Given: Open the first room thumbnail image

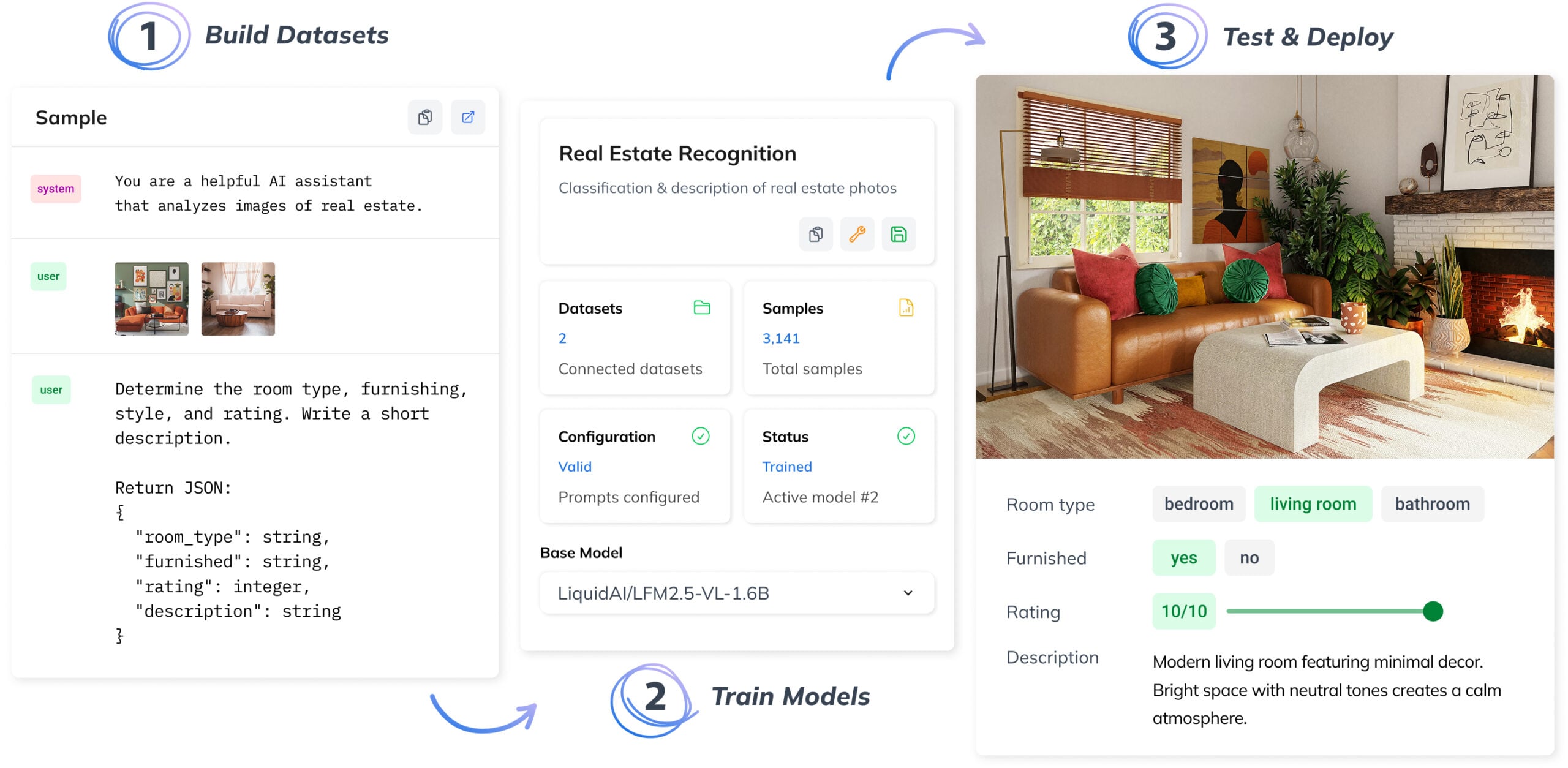Looking at the screenshot, I should tap(151, 298).
